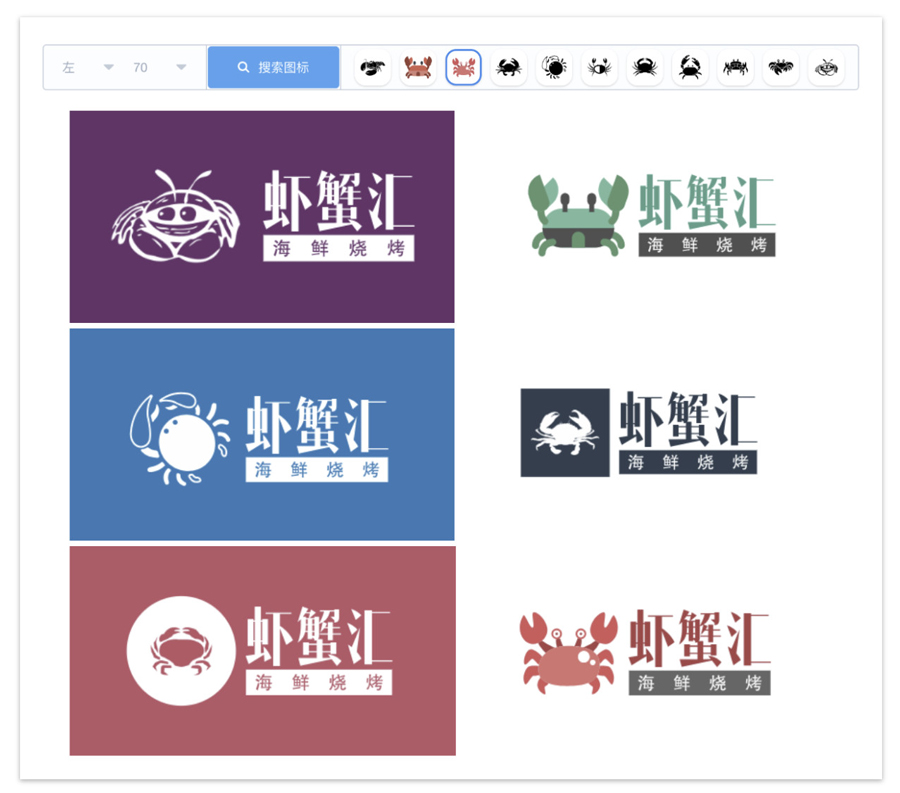
Task: Expand the 70 size dropdown
Action: (x=160, y=68)
